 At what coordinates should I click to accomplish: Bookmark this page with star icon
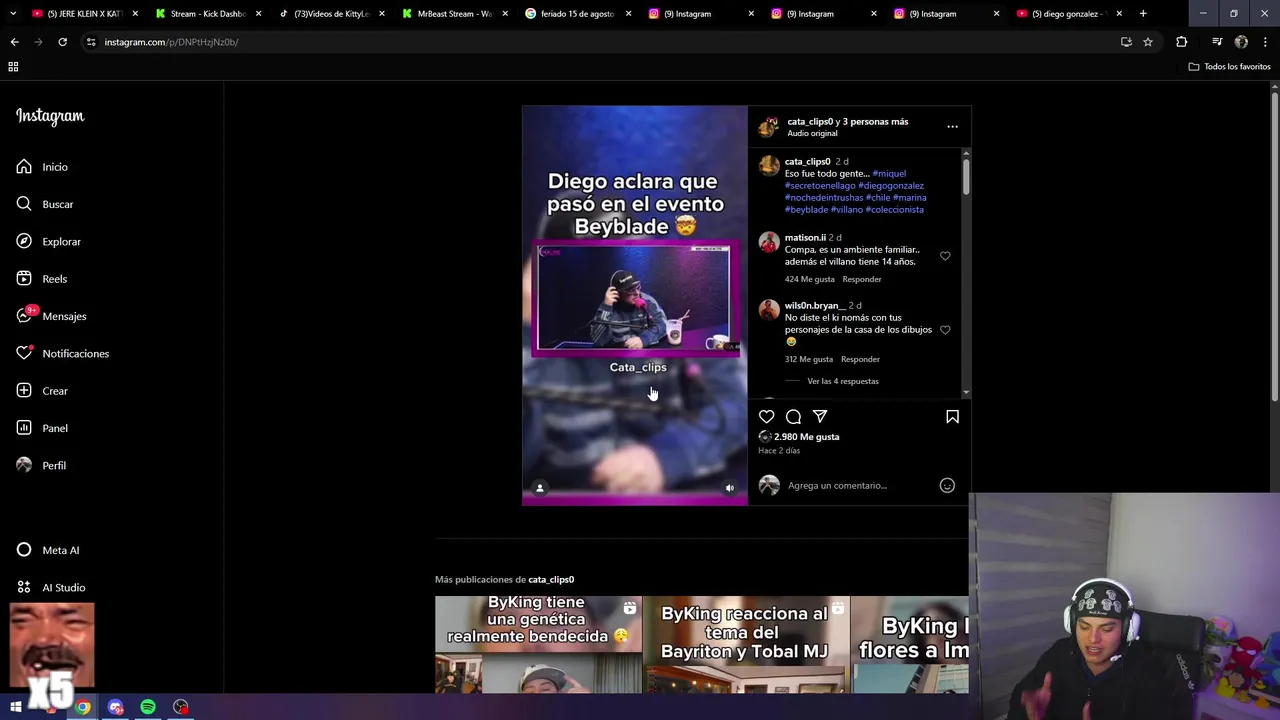click(1148, 42)
